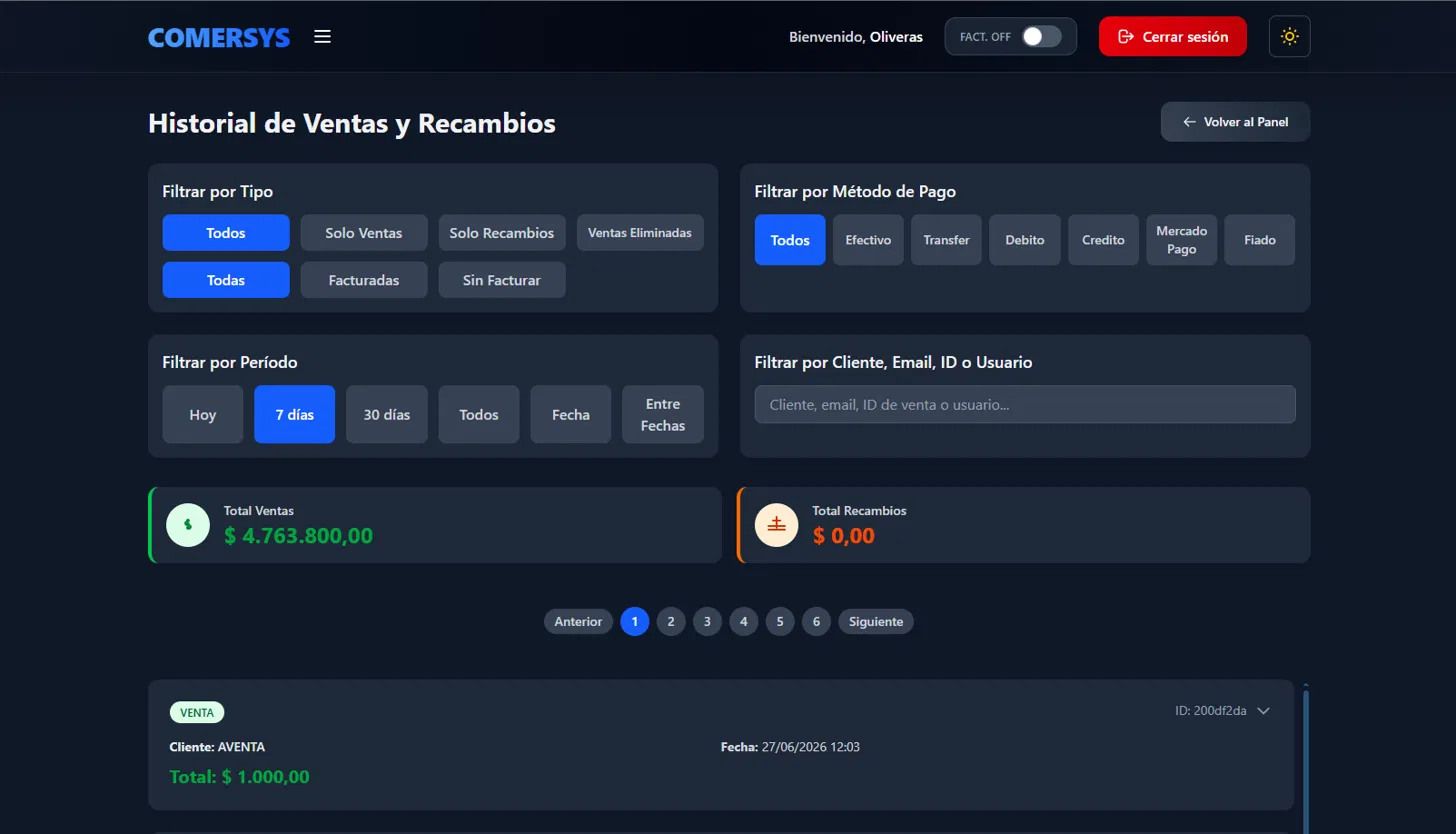Image resolution: width=1456 pixels, height=834 pixels.
Task: Filter by Solo Ventas
Action: point(364,233)
